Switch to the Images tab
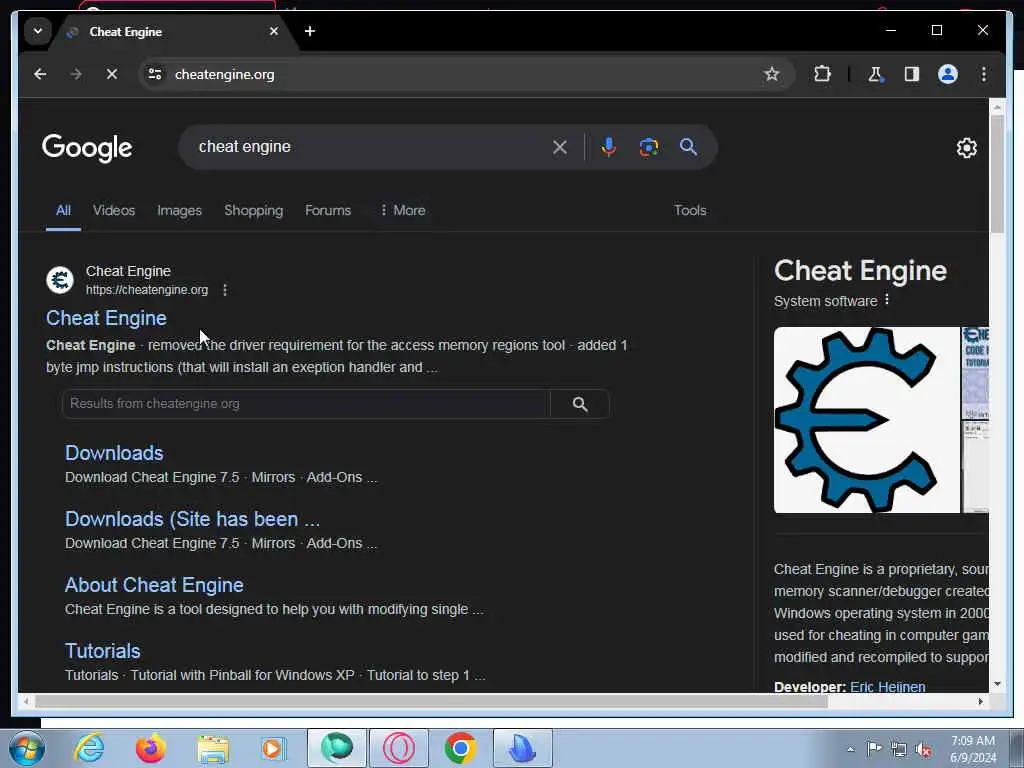Viewport: 1024px width, 768px height. click(179, 210)
